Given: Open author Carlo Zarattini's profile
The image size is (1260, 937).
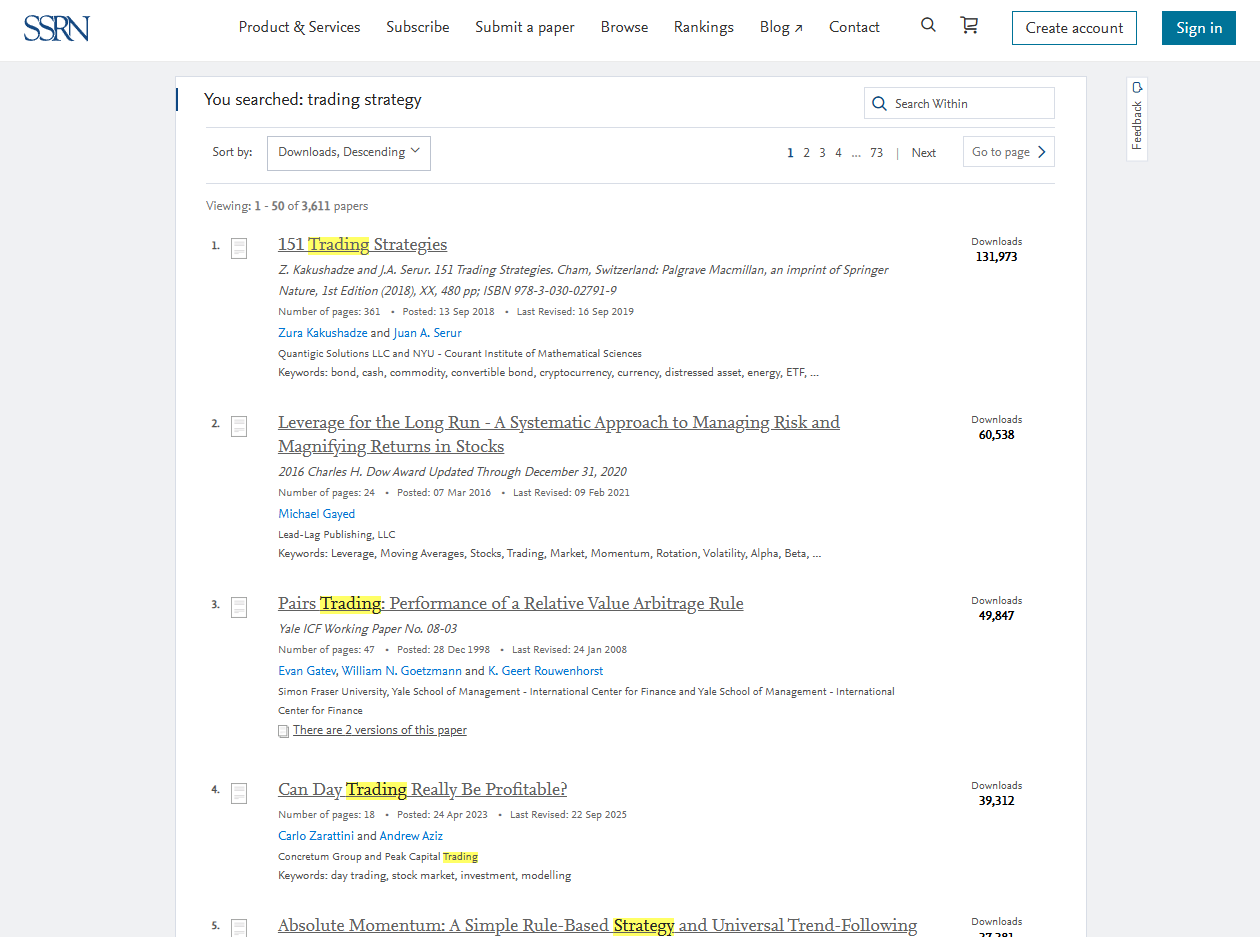Looking at the screenshot, I should [x=316, y=836].
